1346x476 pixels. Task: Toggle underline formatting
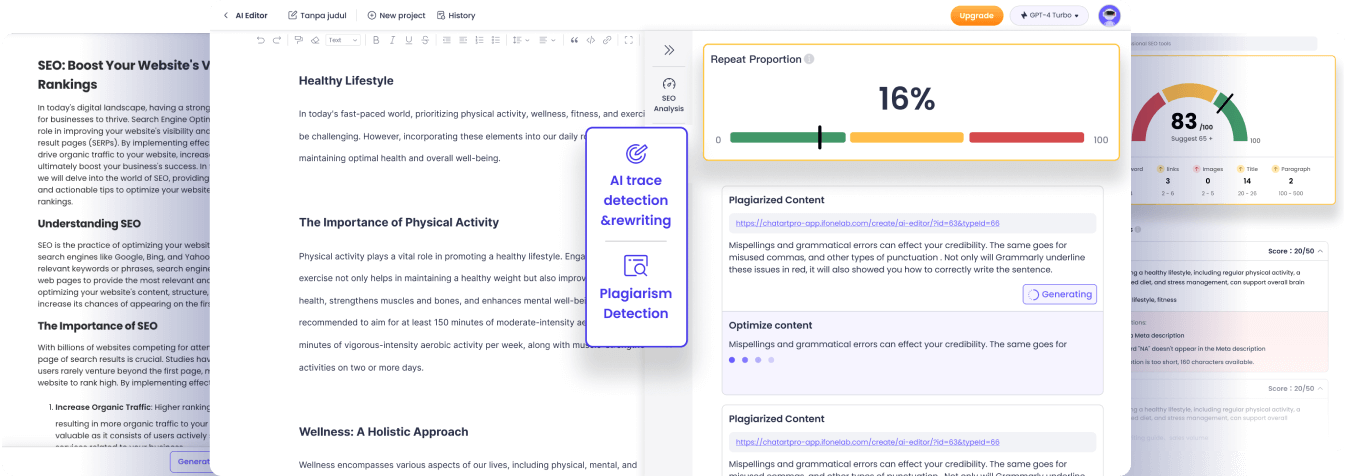pyautogui.click(x=409, y=40)
